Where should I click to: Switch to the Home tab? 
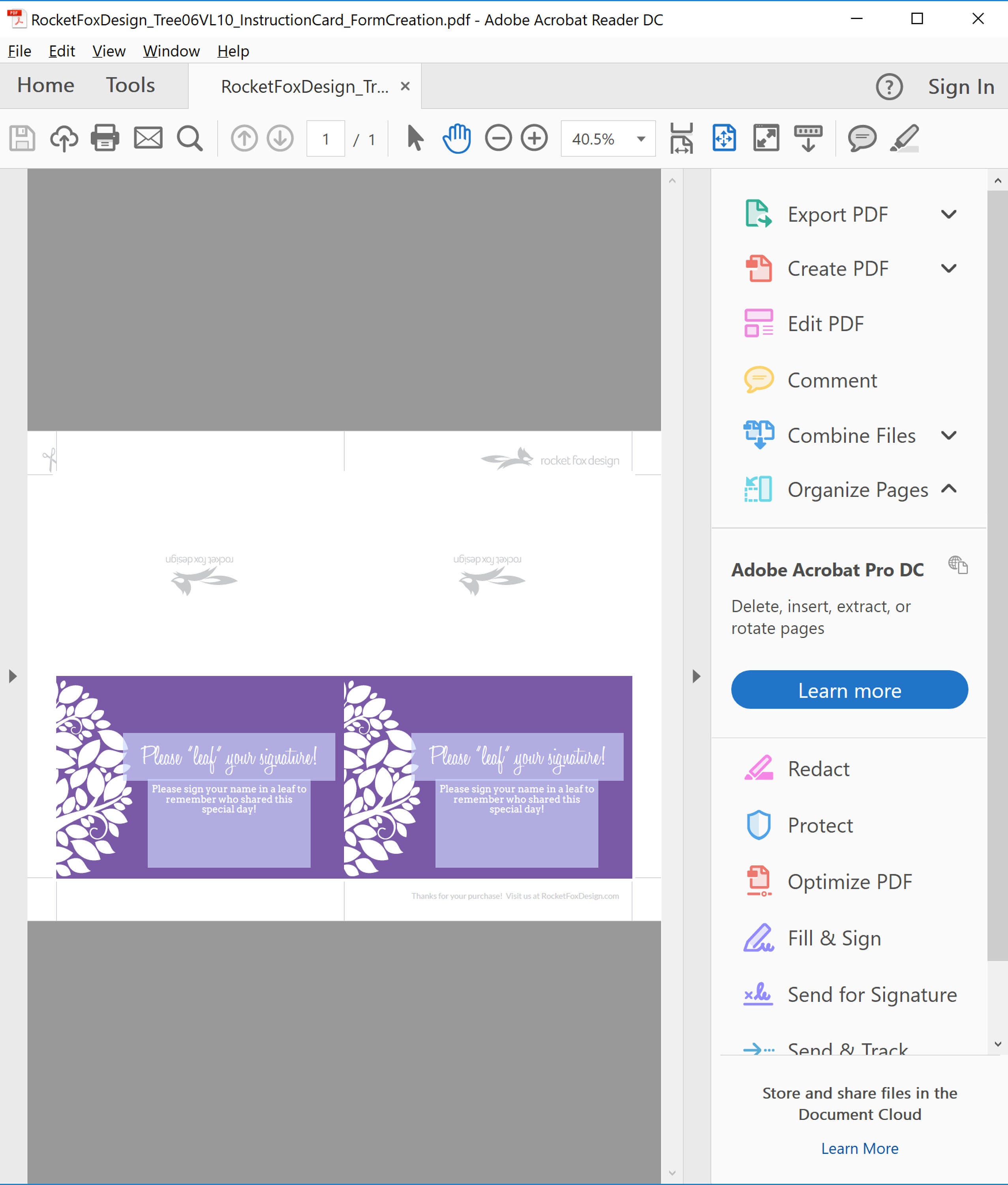coord(46,85)
